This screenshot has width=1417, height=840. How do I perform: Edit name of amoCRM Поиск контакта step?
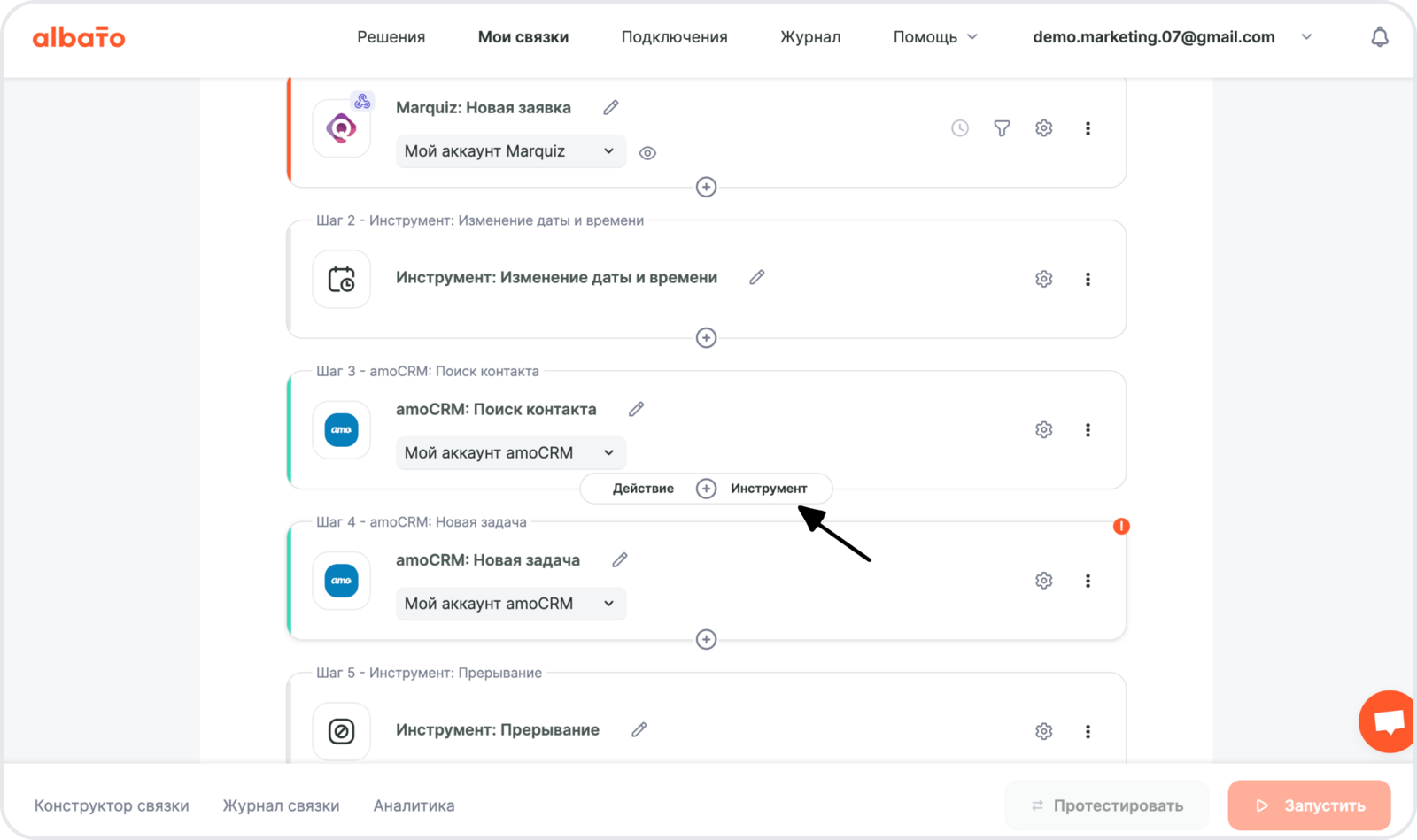coord(636,409)
